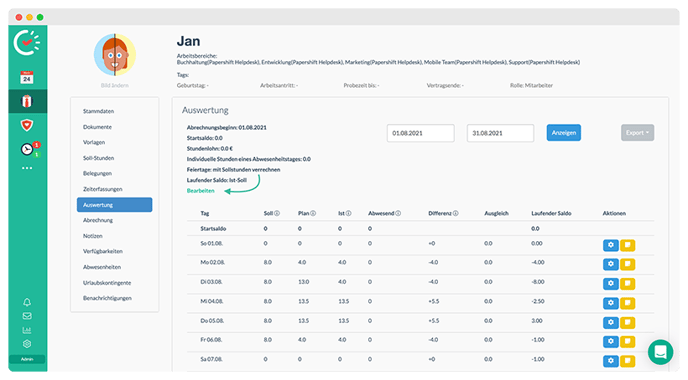Open the settings cog in the sidebar
Image resolution: width=688 pixels, height=380 pixels.
point(27,344)
